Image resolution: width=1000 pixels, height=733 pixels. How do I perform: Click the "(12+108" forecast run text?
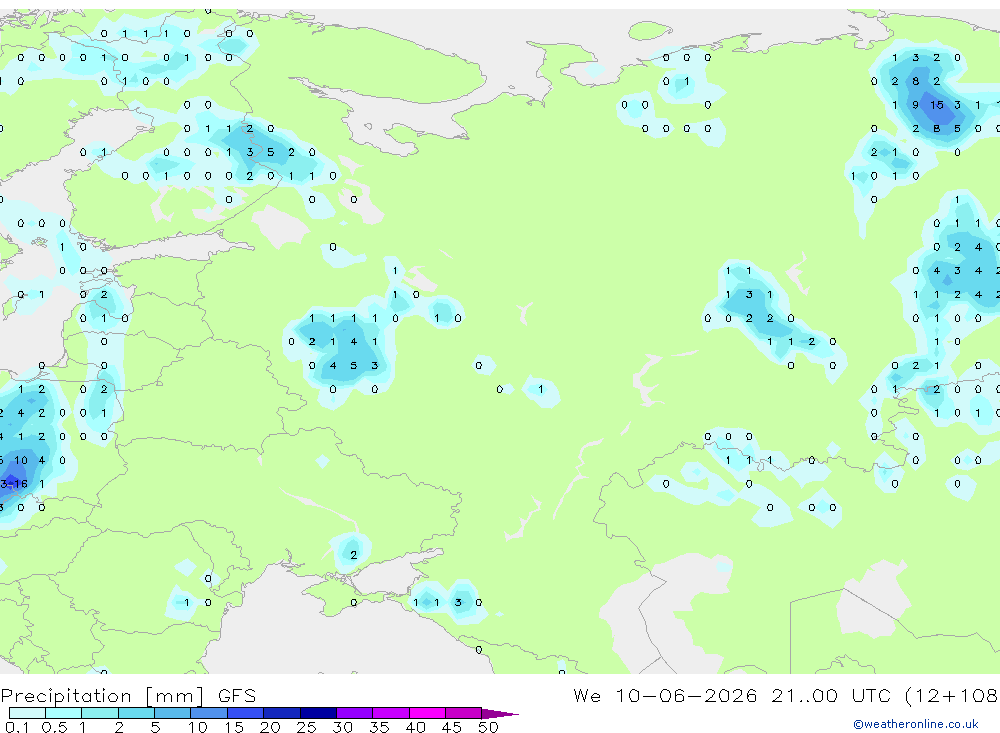point(952,695)
